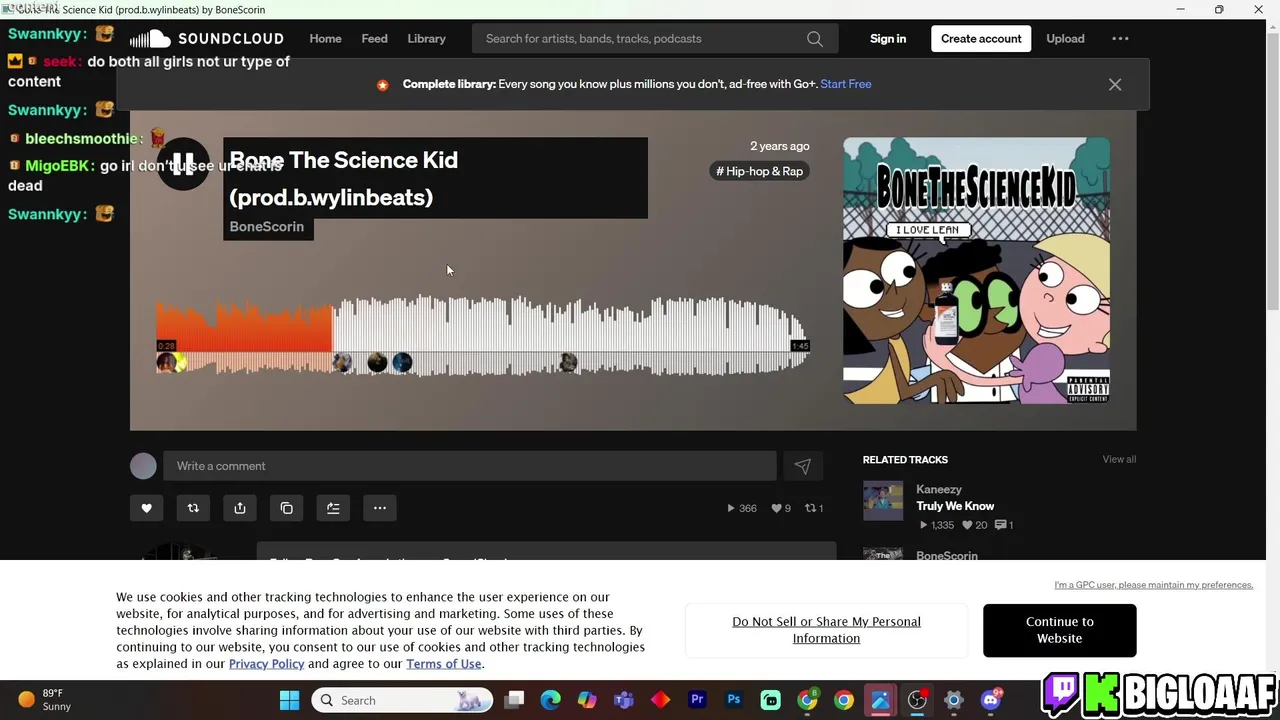Click Continue to Website
Screen dimensions: 1280x720
pos(1060,630)
